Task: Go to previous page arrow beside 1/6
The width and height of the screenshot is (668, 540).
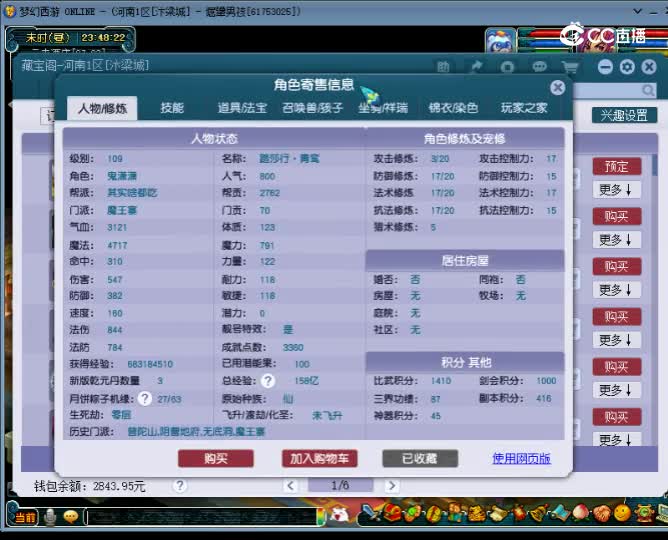Action: pyautogui.click(x=291, y=485)
